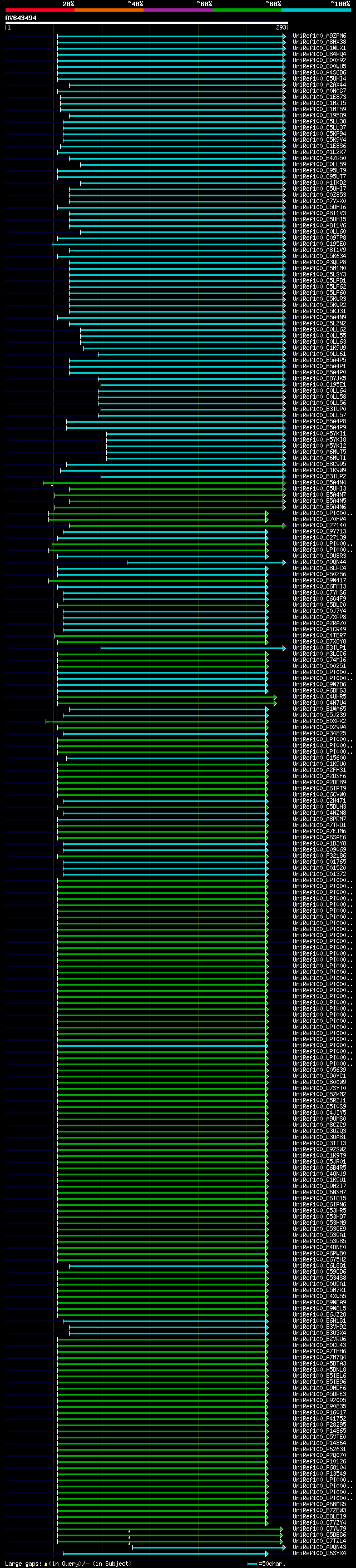Select the UniRef100_B8YJK5 label
This screenshot has height=1568, width=356.
coord(319,379)
